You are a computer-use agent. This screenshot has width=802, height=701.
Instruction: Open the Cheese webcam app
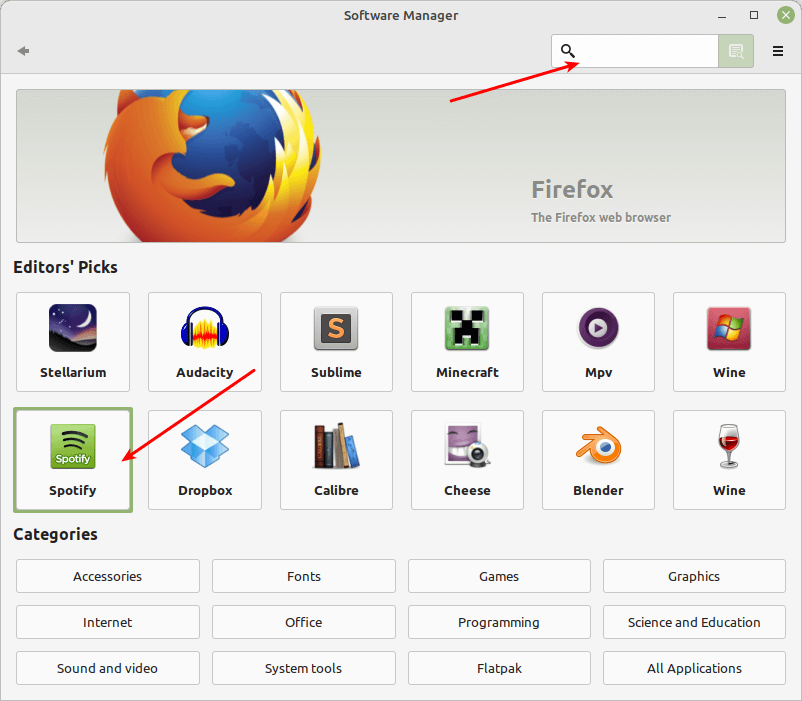click(467, 460)
